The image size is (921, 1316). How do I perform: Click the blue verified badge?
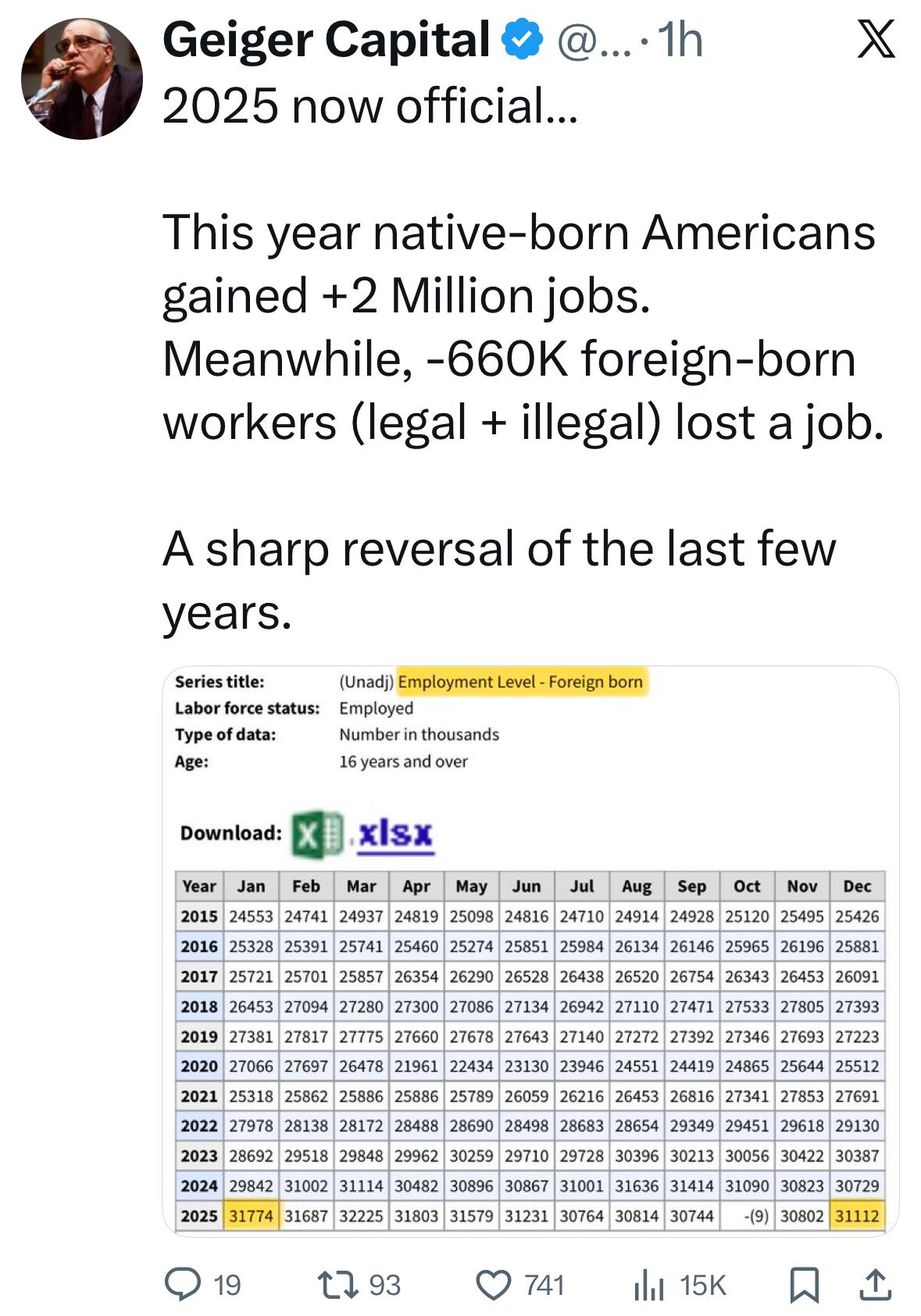(524, 40)
